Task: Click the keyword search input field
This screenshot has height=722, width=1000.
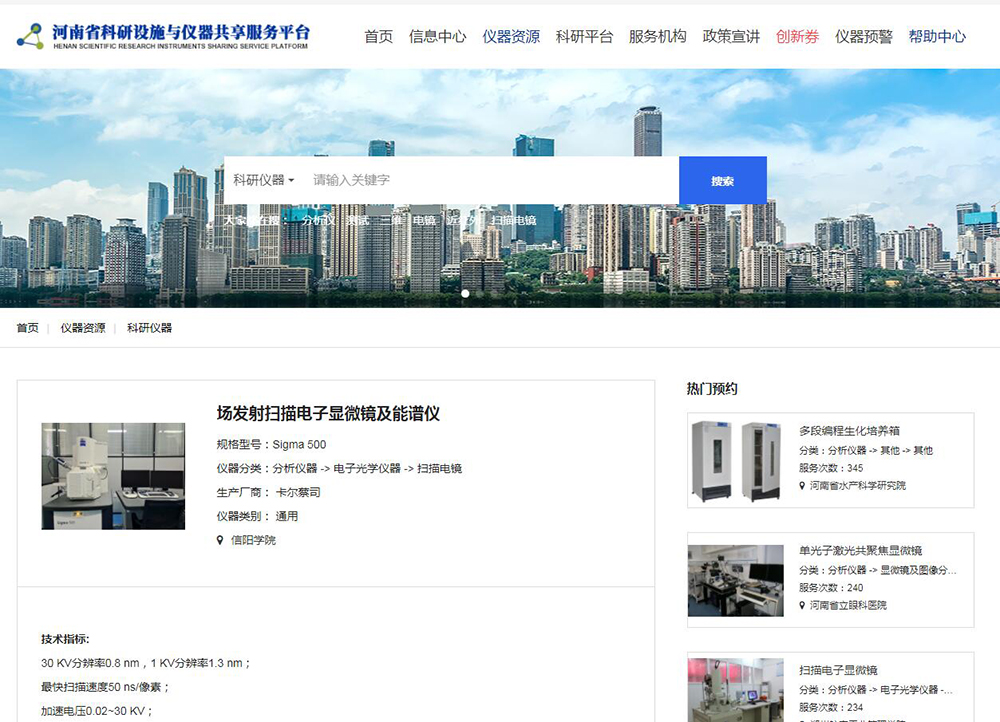Action: coord(490,181)
